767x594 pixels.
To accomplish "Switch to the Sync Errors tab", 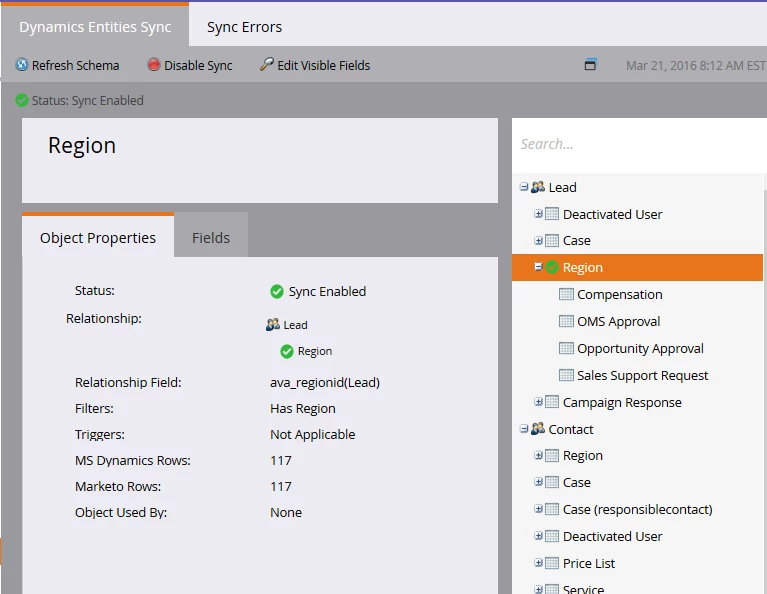I will pyautogui.click(x=244, y=27).
